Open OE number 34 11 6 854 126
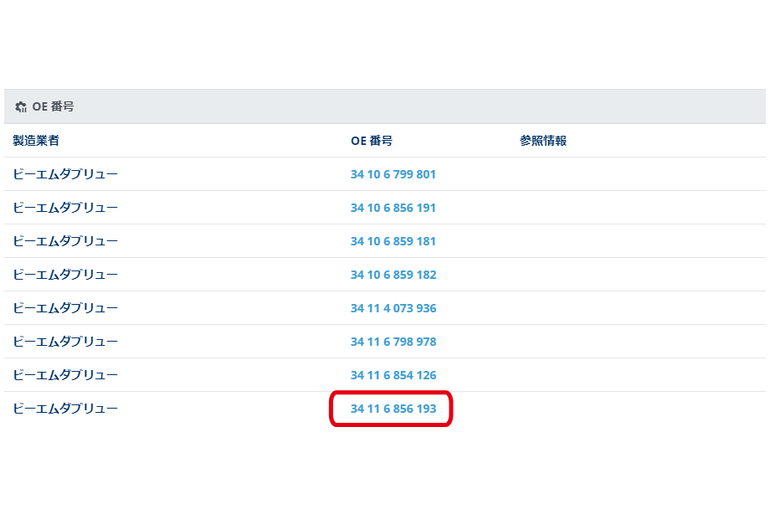The image size is (770, 510). 393,375
